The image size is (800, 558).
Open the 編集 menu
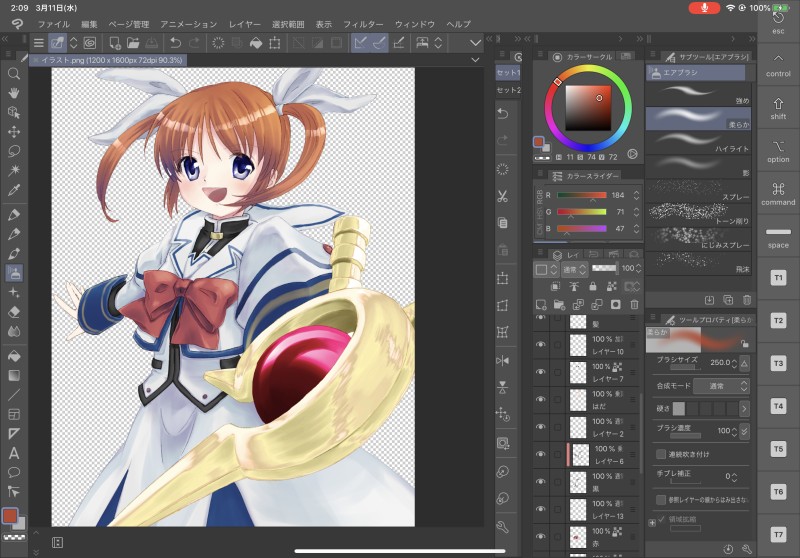point(89,24)
